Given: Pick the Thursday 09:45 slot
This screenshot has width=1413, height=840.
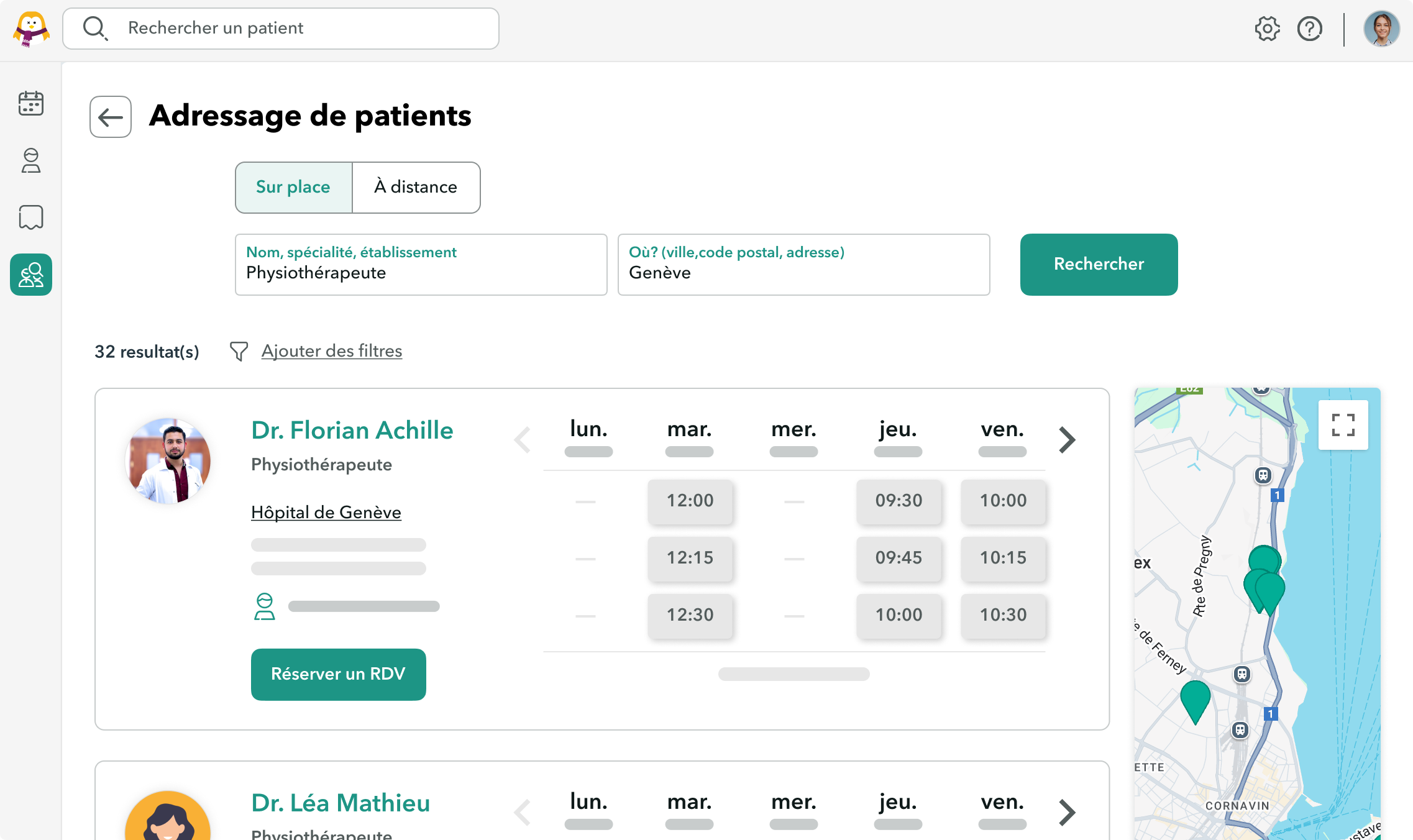Looking at the screenshot, I should [899, 558].
